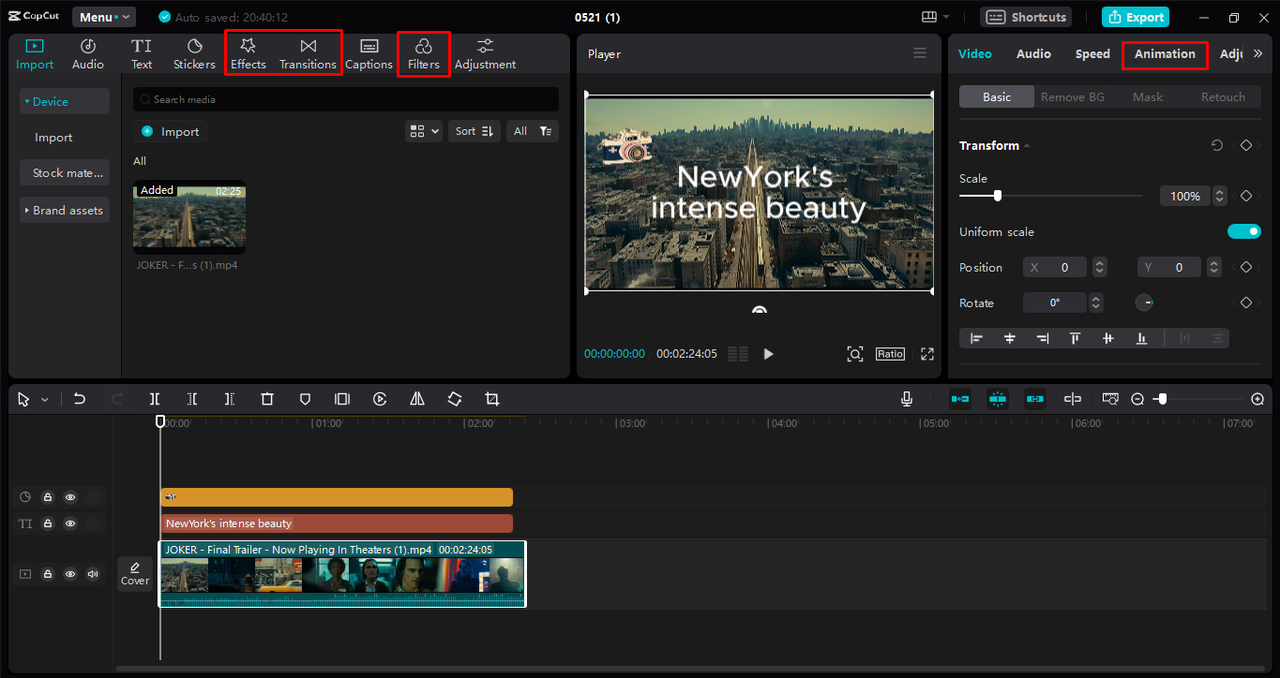The image size is (1280, 678).
Task: Lock the sticker track
Action: tap(47, 497)
